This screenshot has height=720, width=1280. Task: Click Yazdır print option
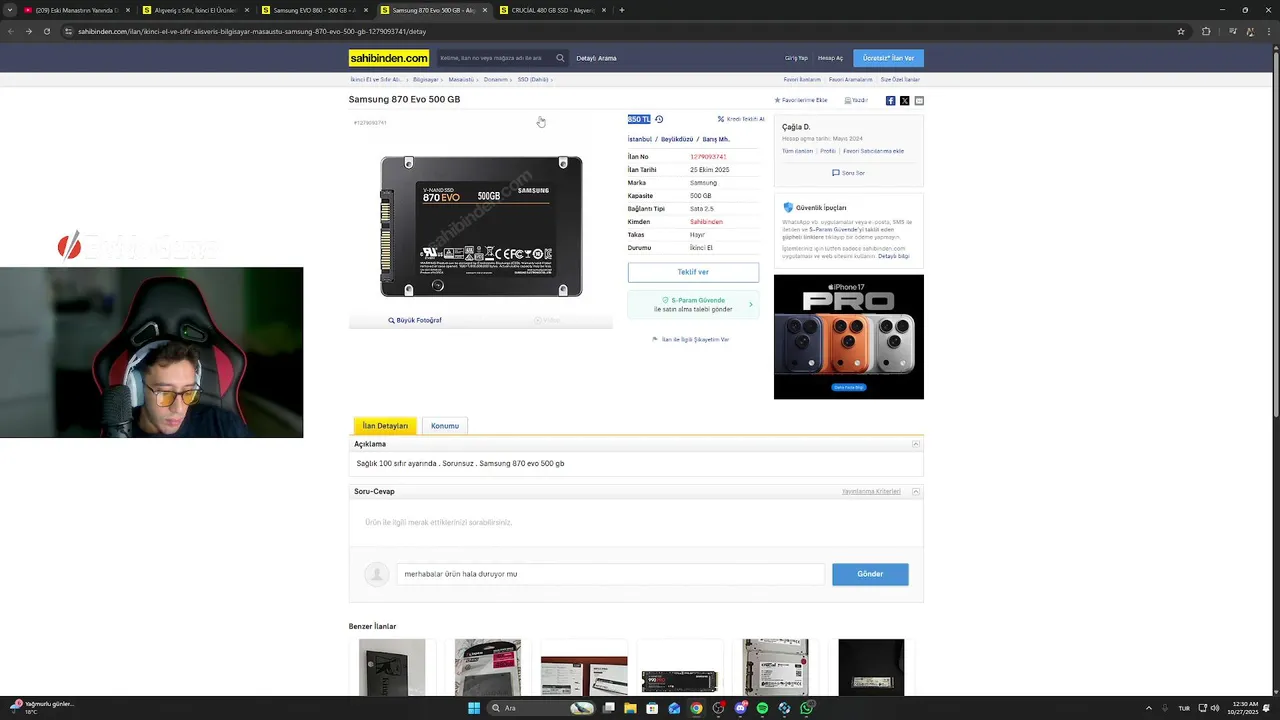856,100
